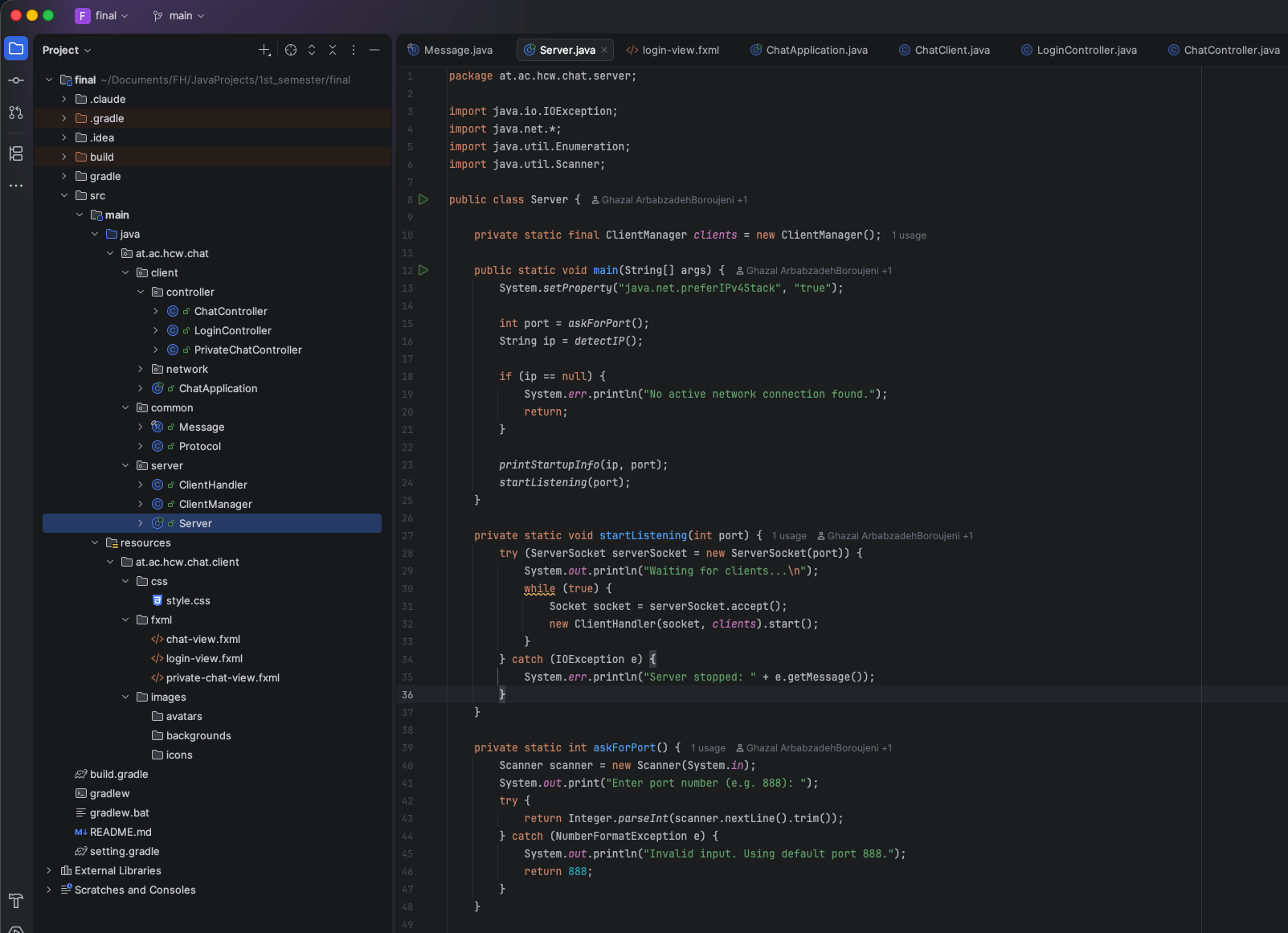The height and width of the screenshot is (933, 1288).
Task: Expand Scratches and Consoles node
Action: (x=49, y=890)
